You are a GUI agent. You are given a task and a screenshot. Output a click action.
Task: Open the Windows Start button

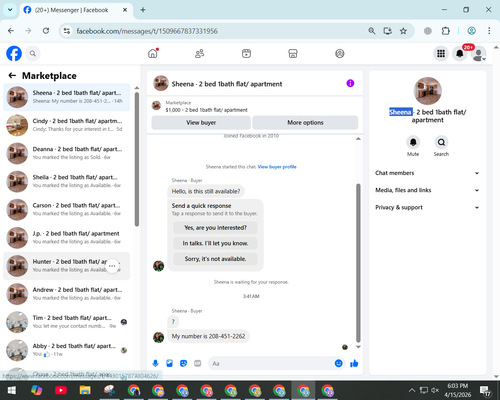12,390
